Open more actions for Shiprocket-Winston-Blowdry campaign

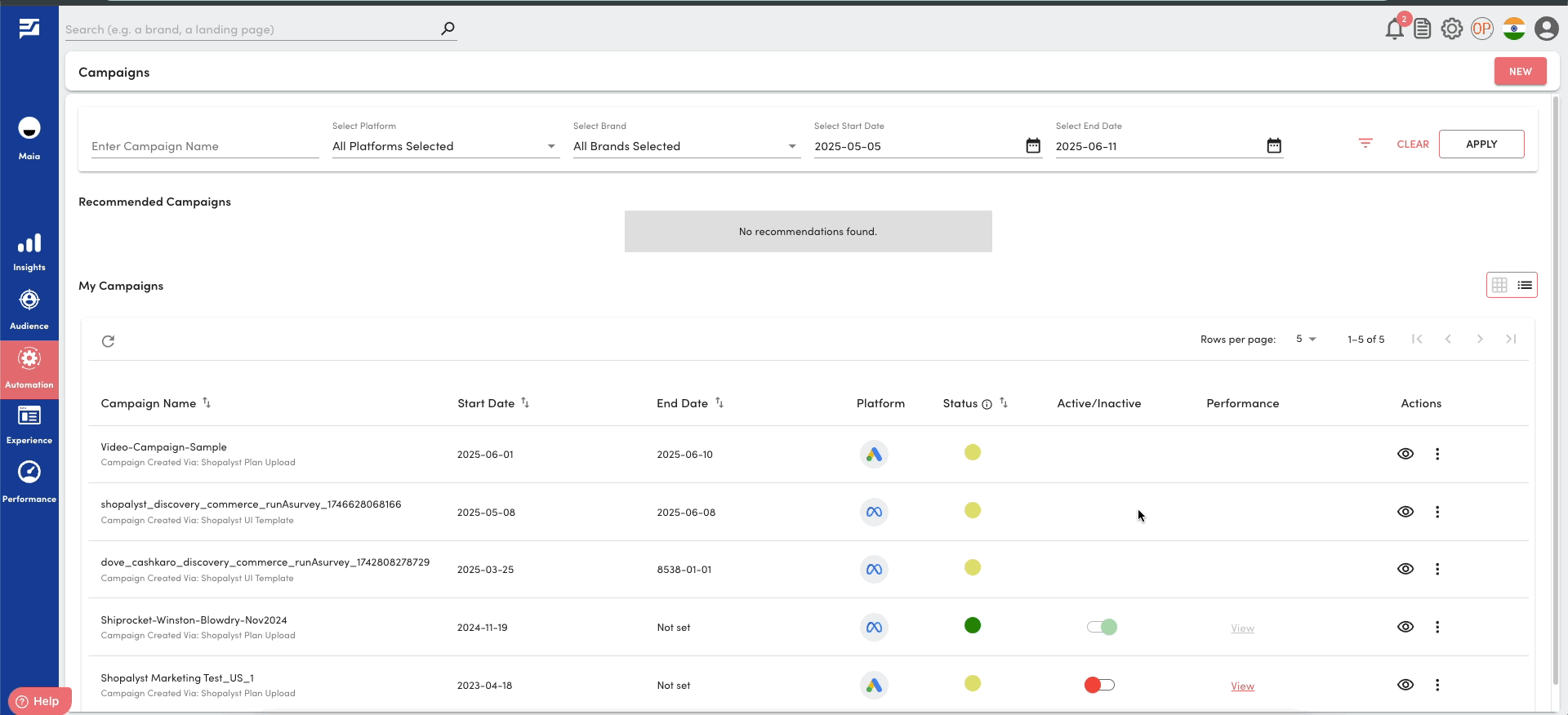coord(1437,627)
